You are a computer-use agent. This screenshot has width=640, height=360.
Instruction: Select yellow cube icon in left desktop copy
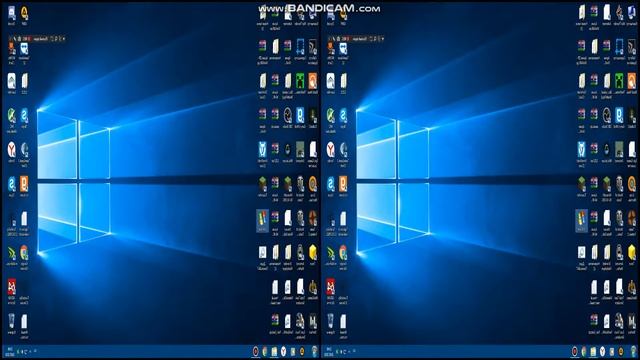[313, 253]
